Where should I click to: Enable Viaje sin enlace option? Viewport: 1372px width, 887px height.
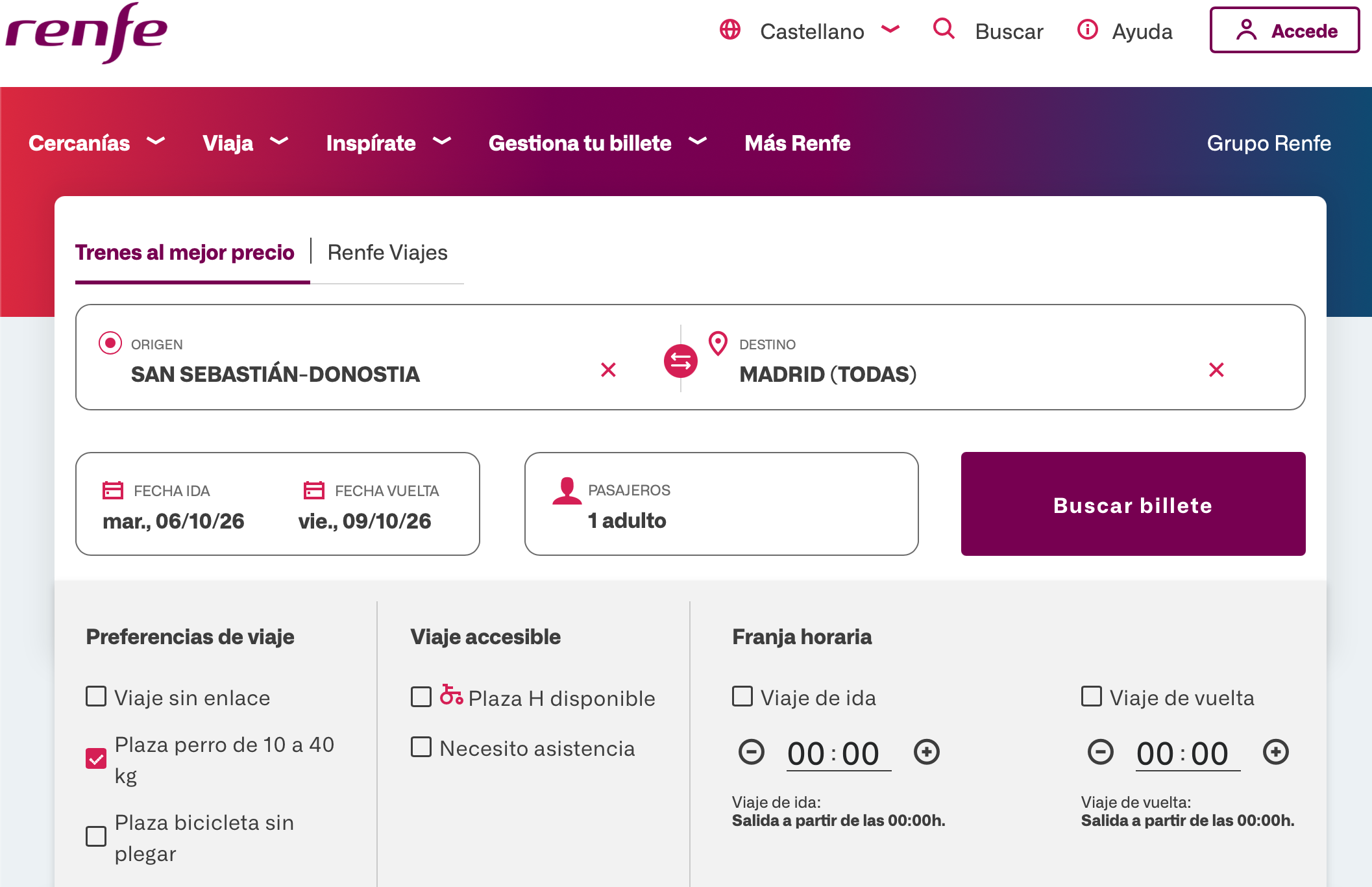coord(96,697)
